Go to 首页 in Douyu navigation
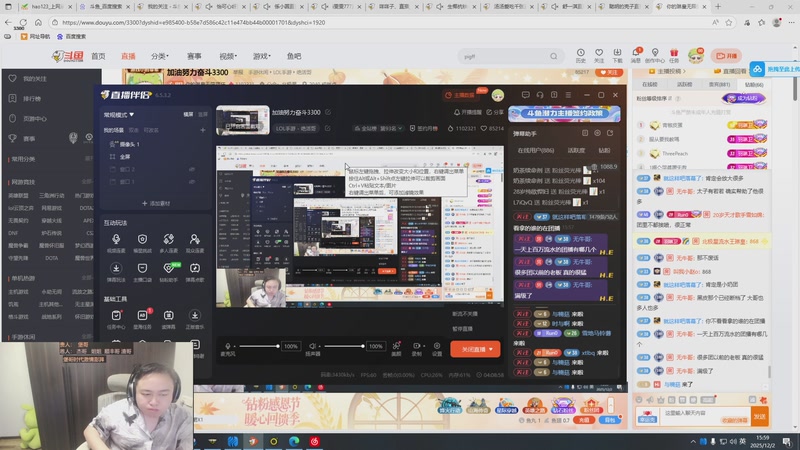Screen dimensions: 800x450 98,56
